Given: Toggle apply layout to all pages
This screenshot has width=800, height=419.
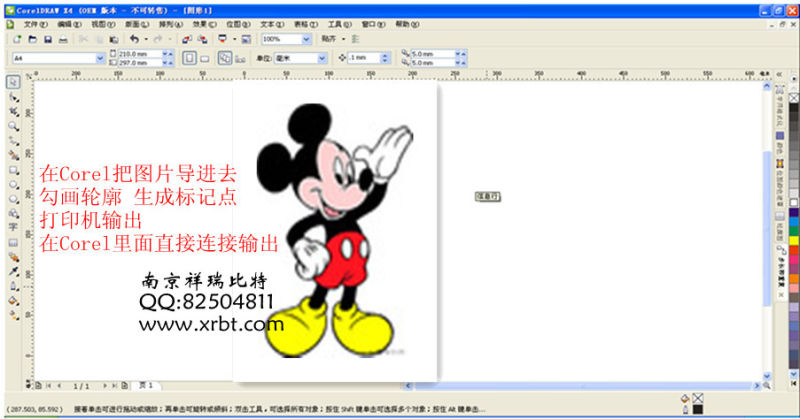Looking at the screenshot, I should tap(225, 58).
